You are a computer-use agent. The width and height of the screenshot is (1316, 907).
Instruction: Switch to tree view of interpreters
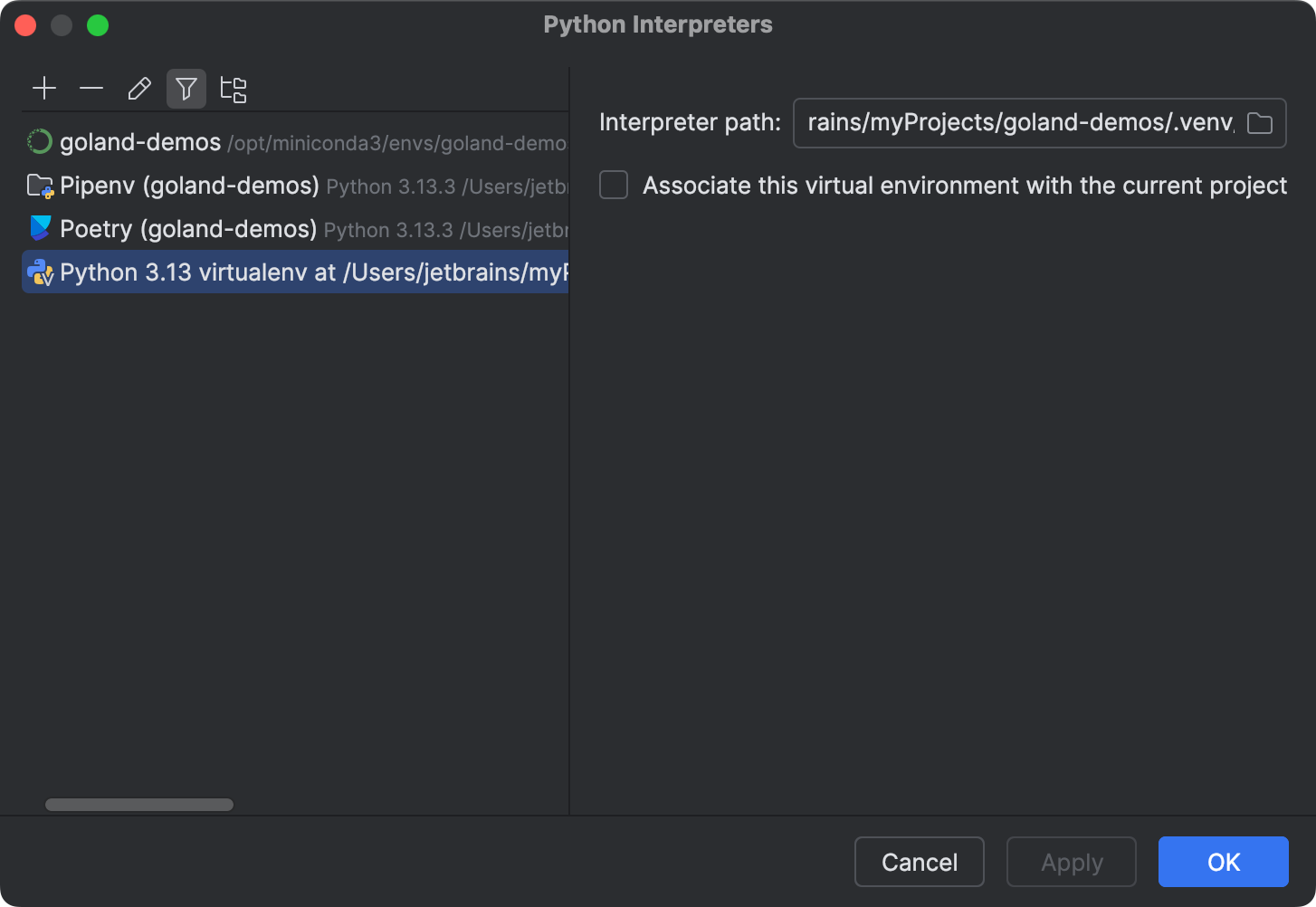(234, 88)
